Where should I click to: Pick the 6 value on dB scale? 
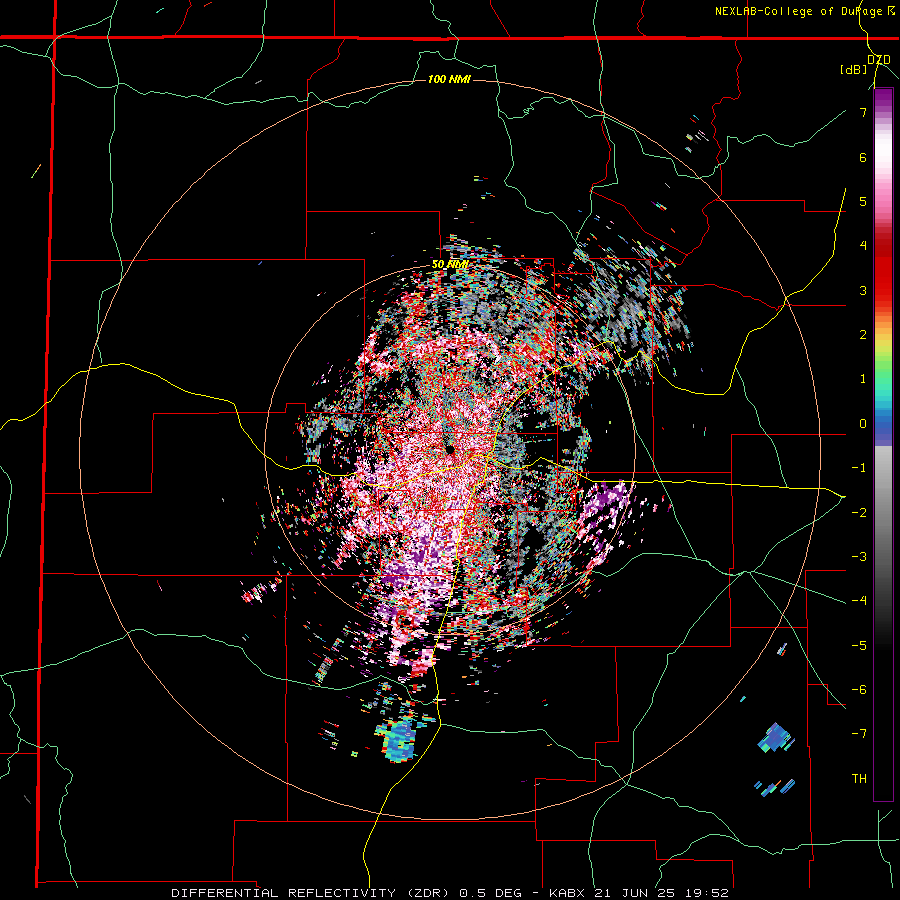[x=863, y=157]
